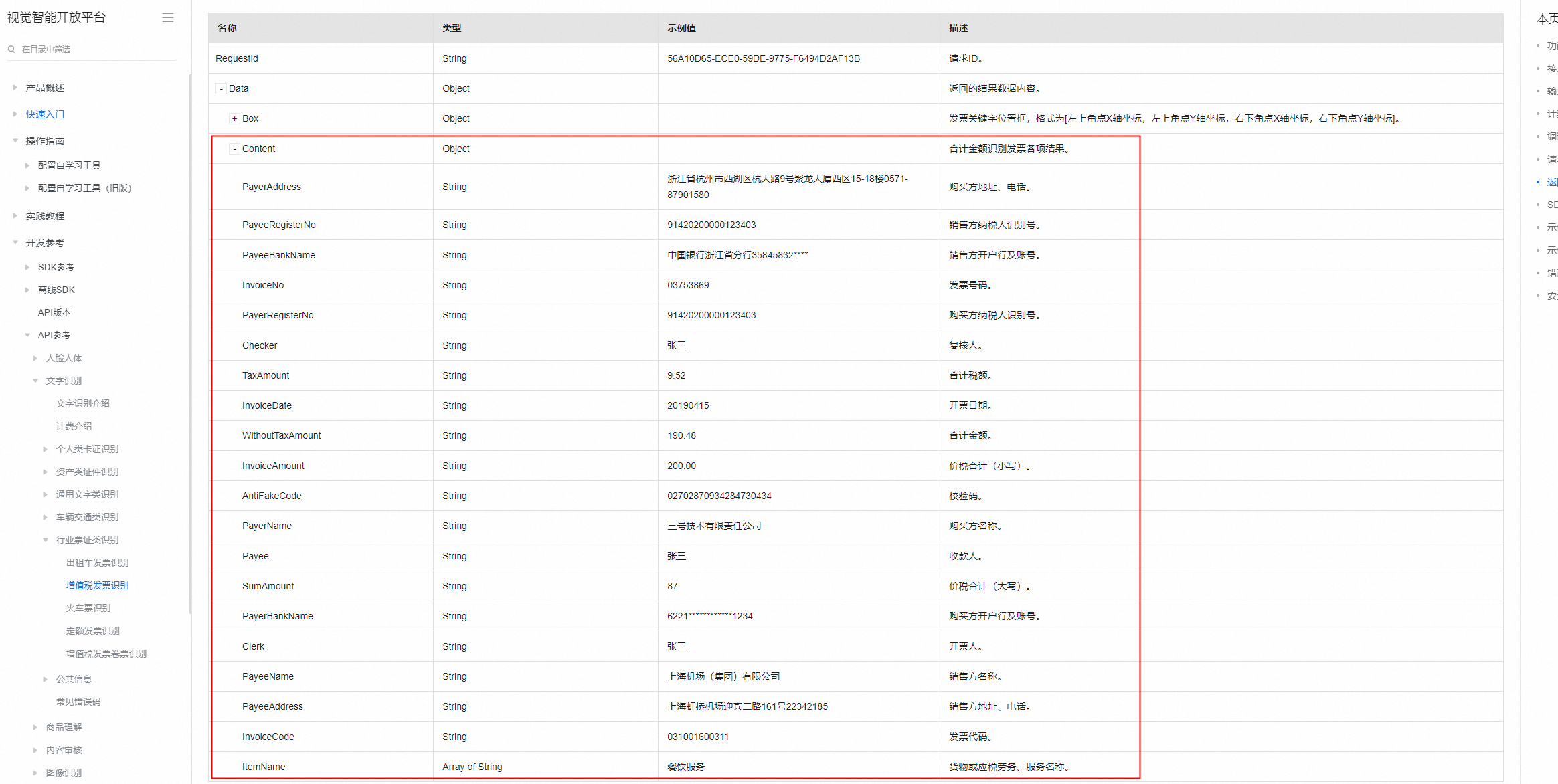Click the InvoiceAmount value 200.00

[x=681, y=466]
